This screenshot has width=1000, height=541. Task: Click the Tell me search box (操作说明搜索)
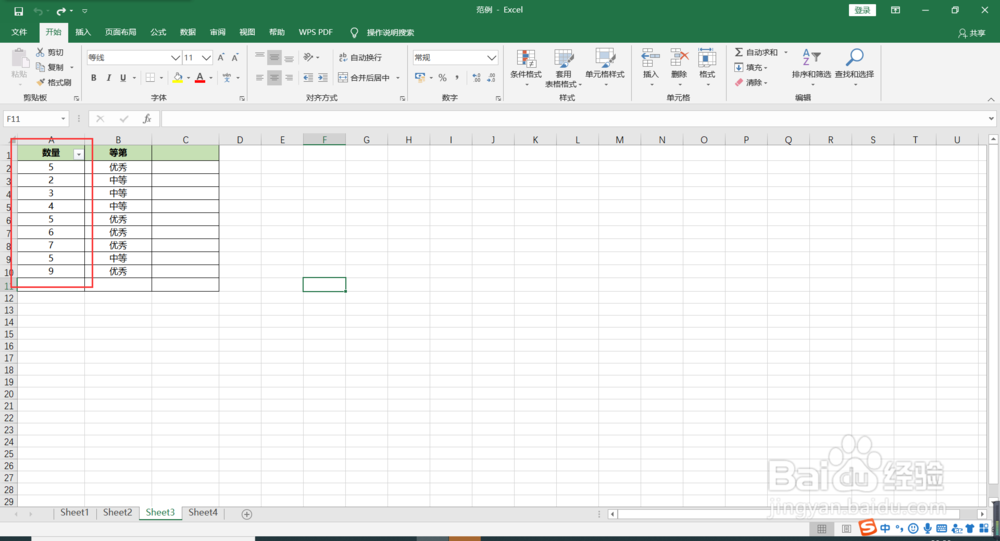[390, 33]
